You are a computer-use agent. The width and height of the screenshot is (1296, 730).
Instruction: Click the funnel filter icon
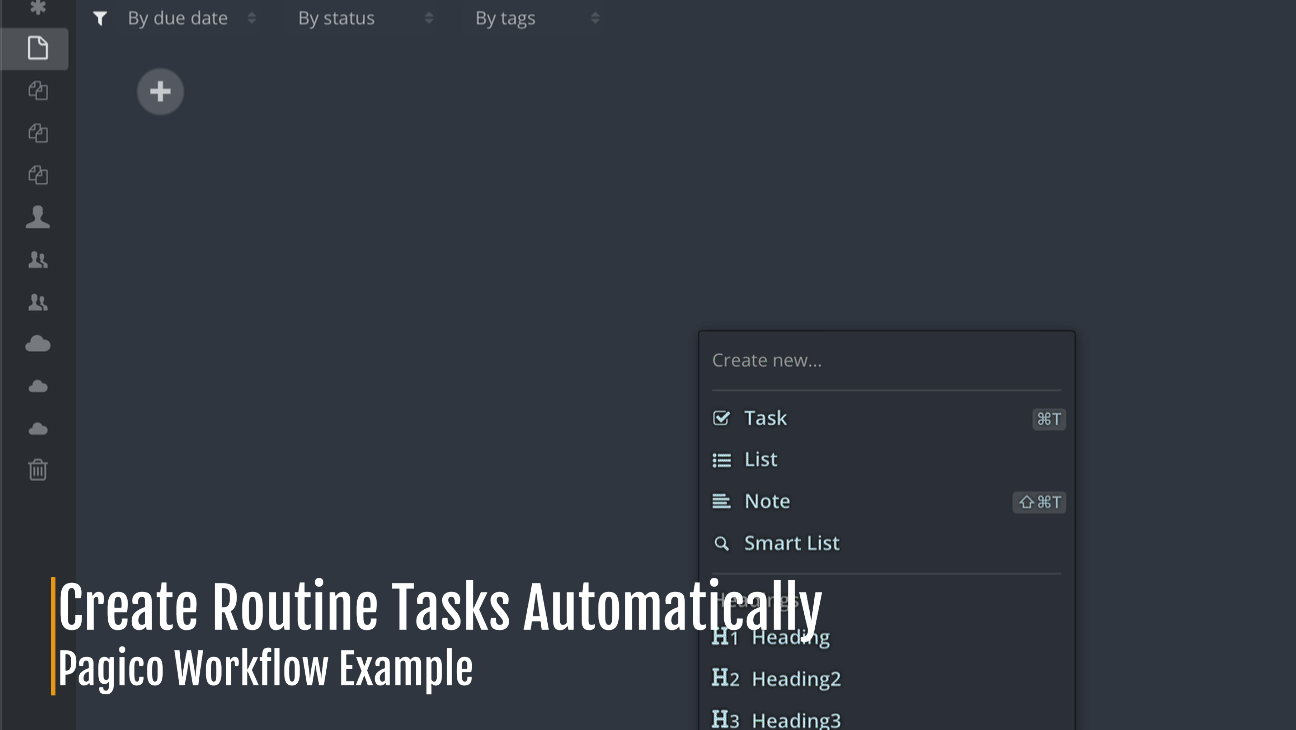tap(100, 18)
